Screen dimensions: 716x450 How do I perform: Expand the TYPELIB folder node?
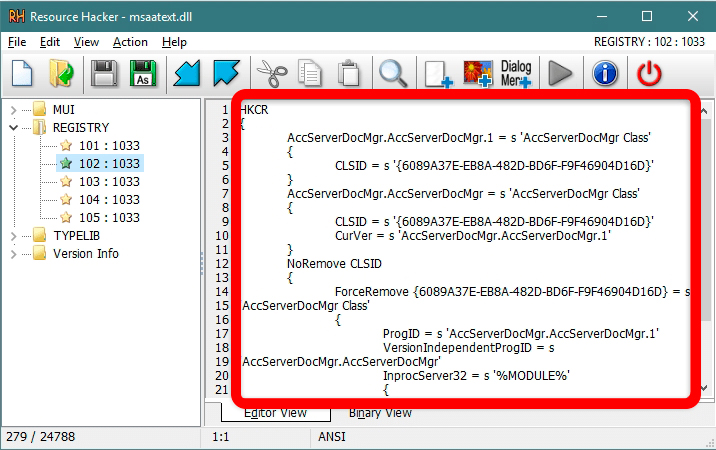[13, 236]
